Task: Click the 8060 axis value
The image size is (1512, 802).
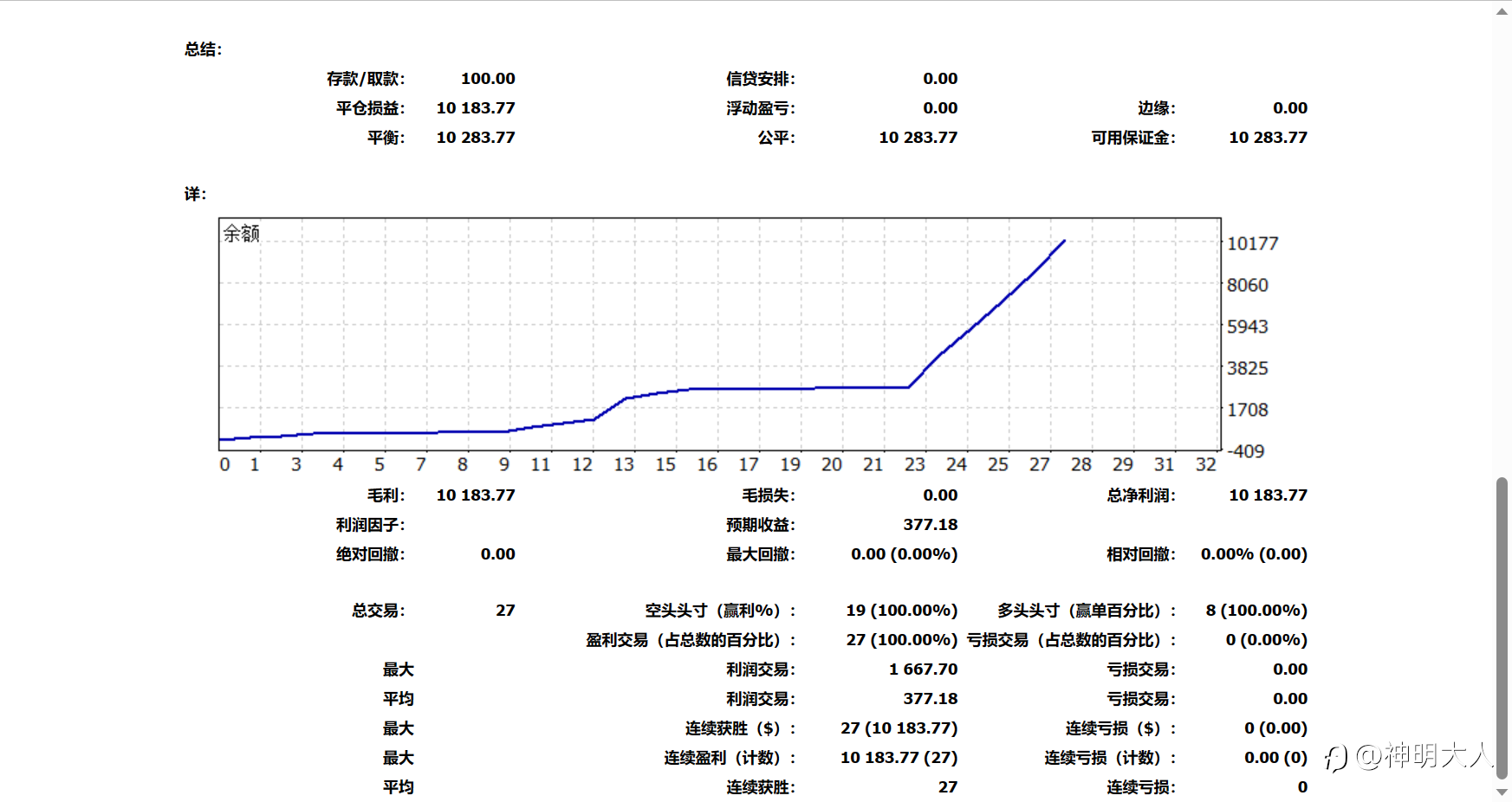Action: point(1248,285)
